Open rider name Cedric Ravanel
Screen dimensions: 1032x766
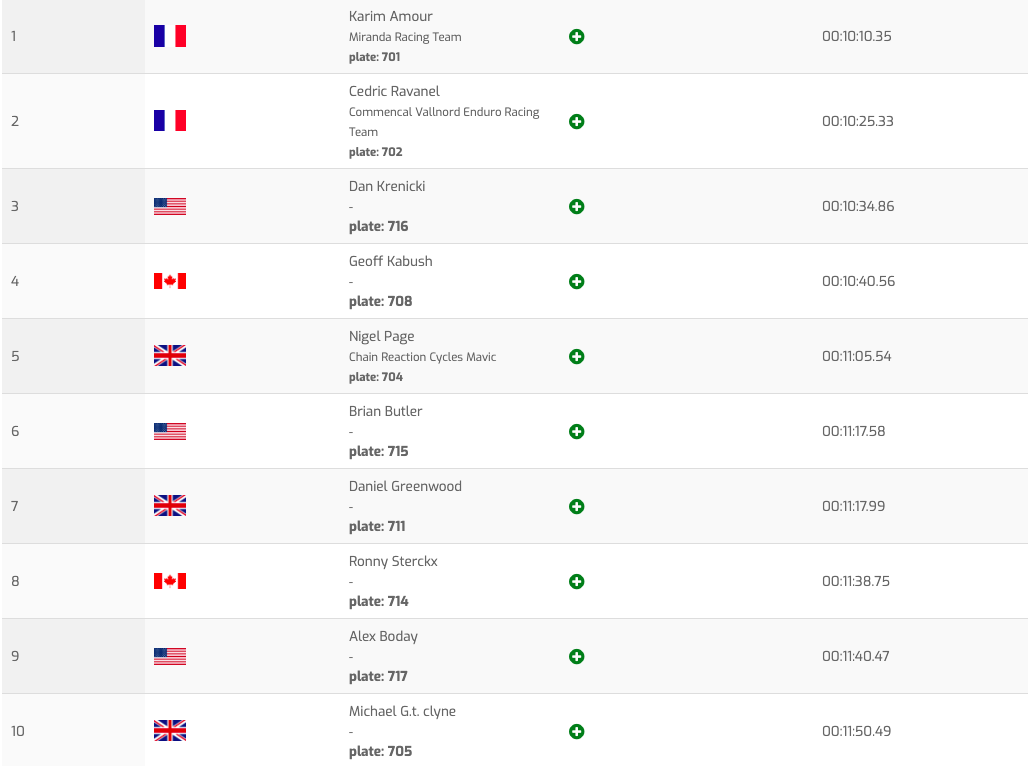[394, 92]
